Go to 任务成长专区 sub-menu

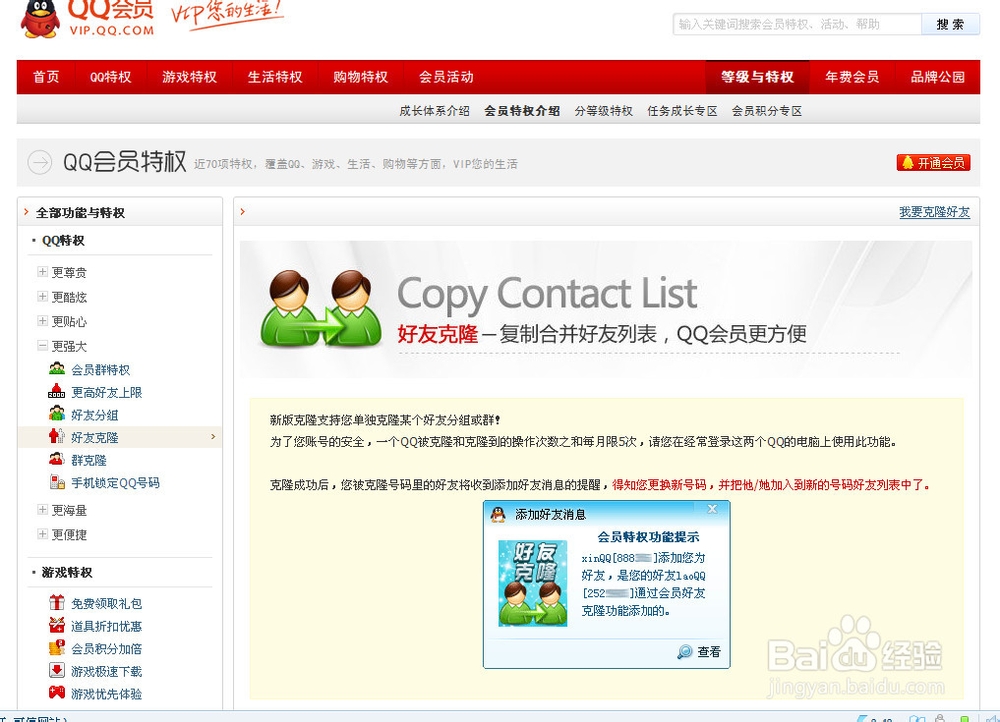[x=682, y=111]
